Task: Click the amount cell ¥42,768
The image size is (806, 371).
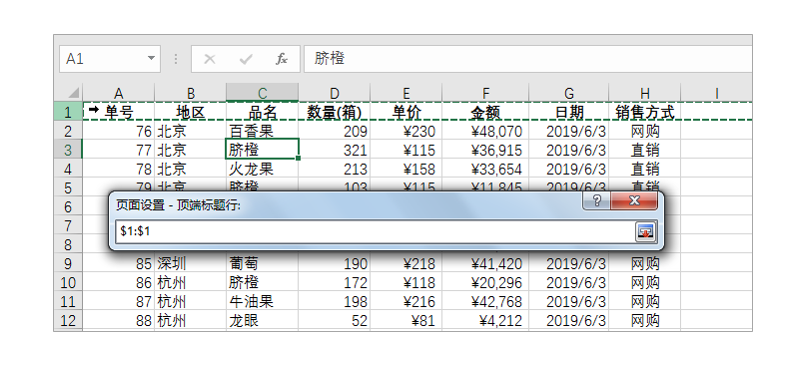Action: (485, 302)
